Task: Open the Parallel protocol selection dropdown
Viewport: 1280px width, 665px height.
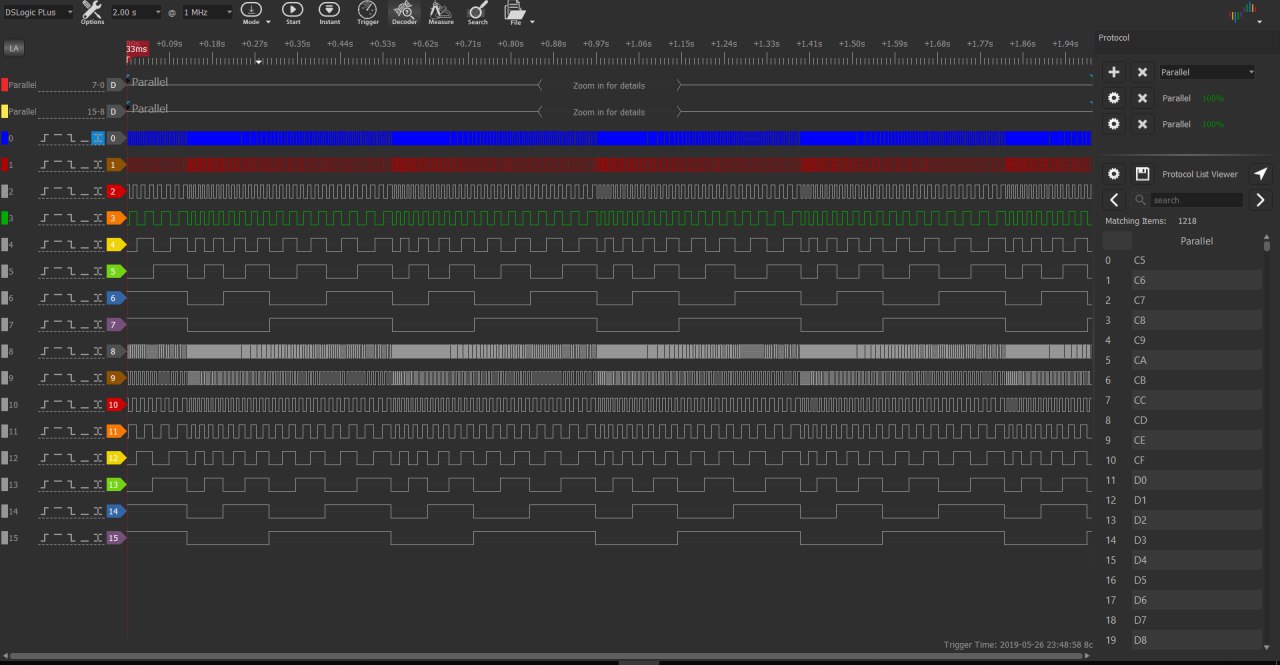Action: click(x=1207, y=72)
